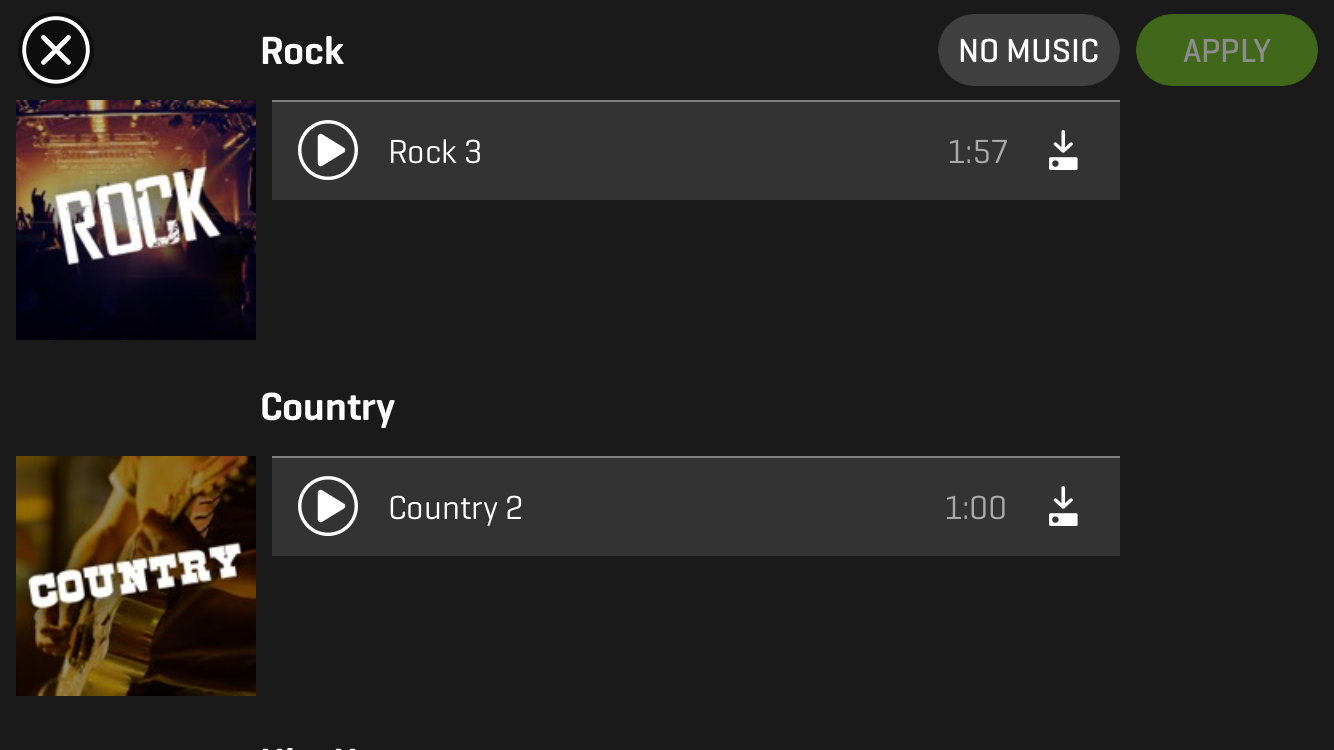Select the Rock 3 track name

435,152
